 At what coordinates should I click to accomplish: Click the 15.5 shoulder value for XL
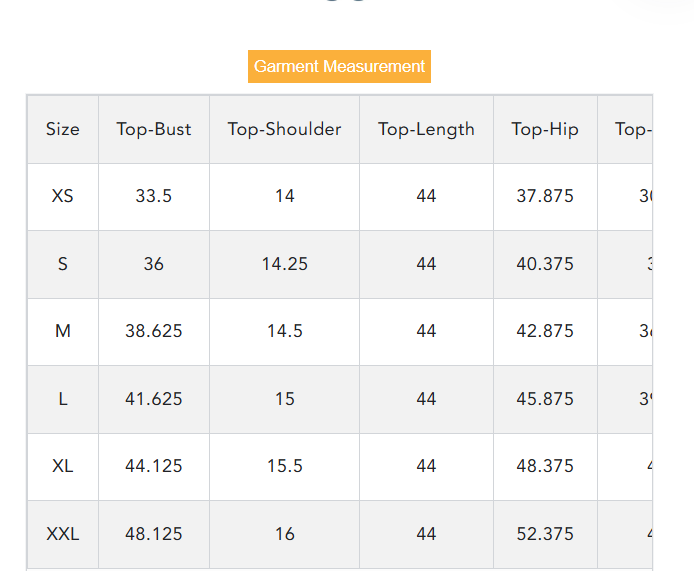pos(285,466)
